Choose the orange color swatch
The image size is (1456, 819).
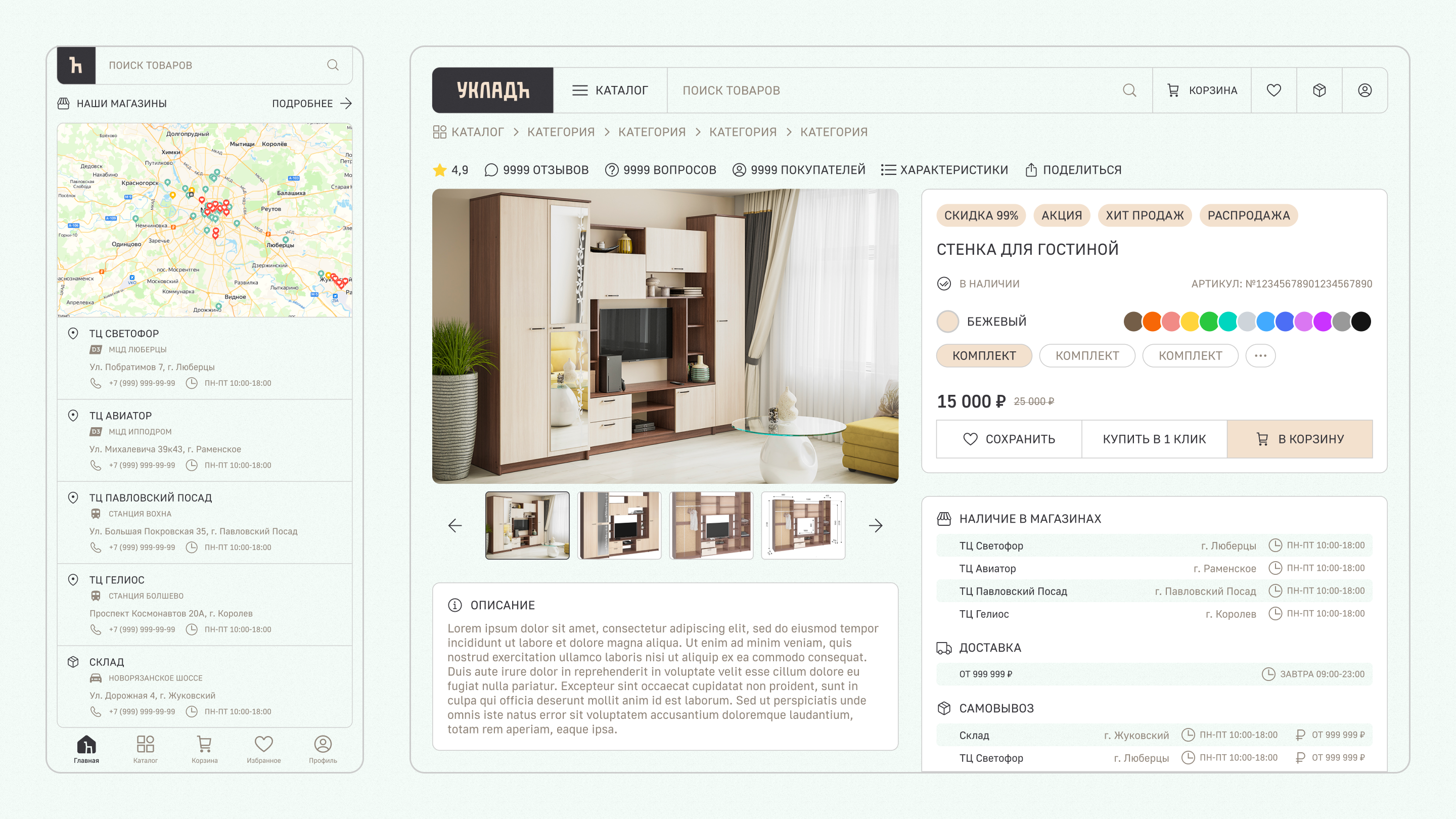1151,321
